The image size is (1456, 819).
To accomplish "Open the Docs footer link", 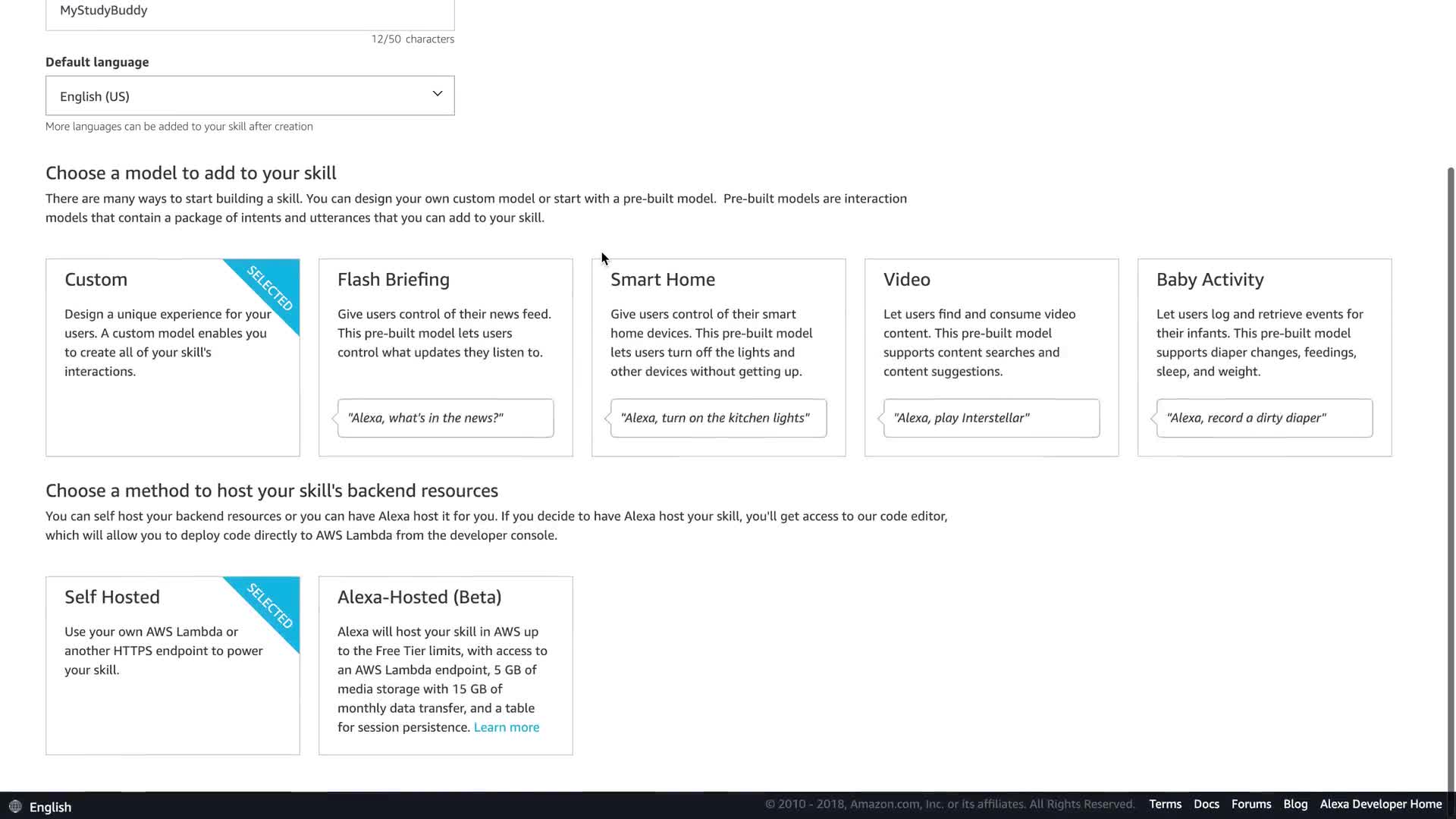I will 1206,804.
